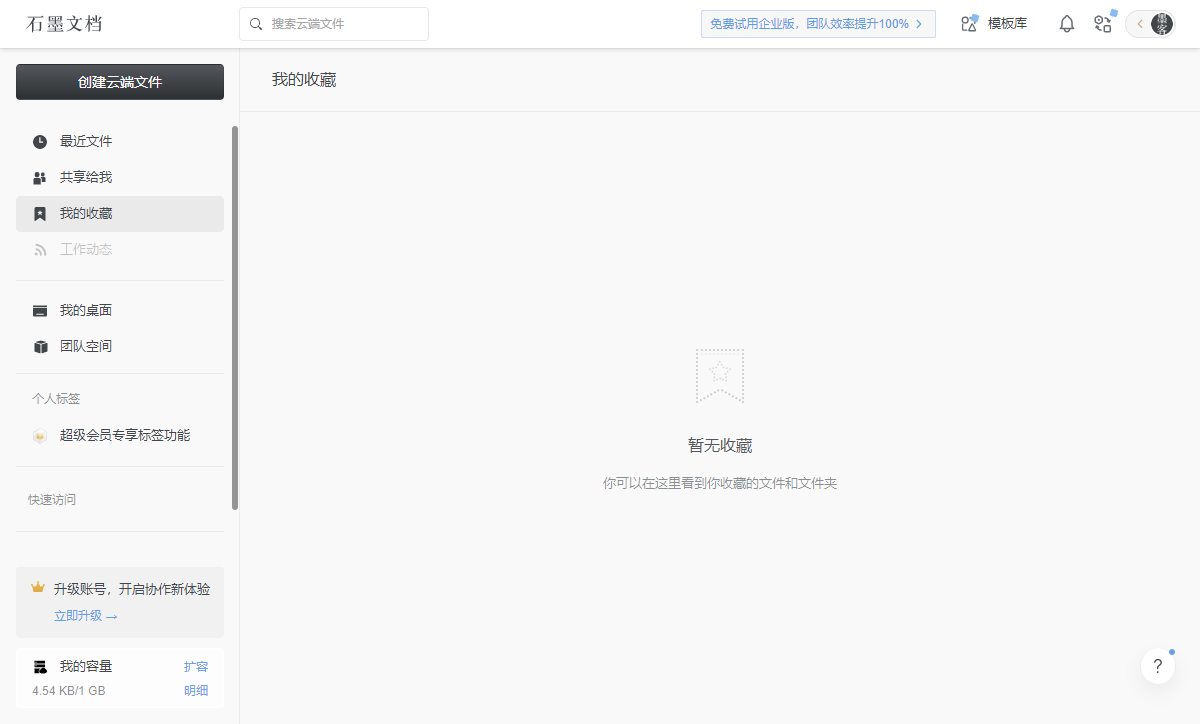This screenshot has width=1200, height=724.
Task: Click the people icon for 共享给我
Action: pos(40,178)
